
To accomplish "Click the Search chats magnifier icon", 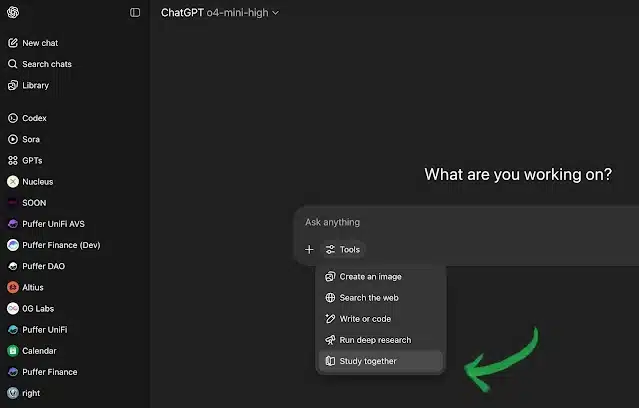I will [13, 64].
